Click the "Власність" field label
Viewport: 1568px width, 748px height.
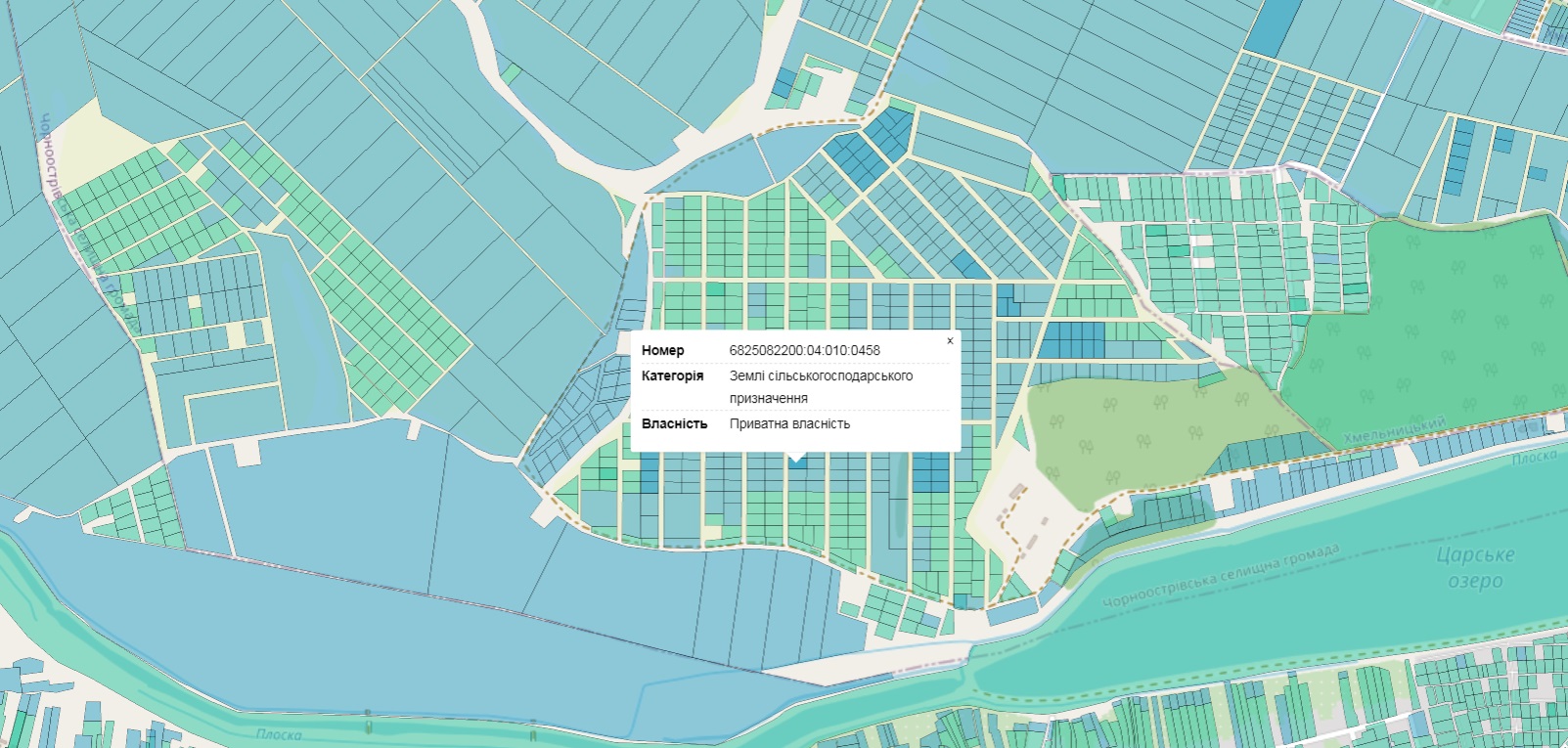pos(674,423)
